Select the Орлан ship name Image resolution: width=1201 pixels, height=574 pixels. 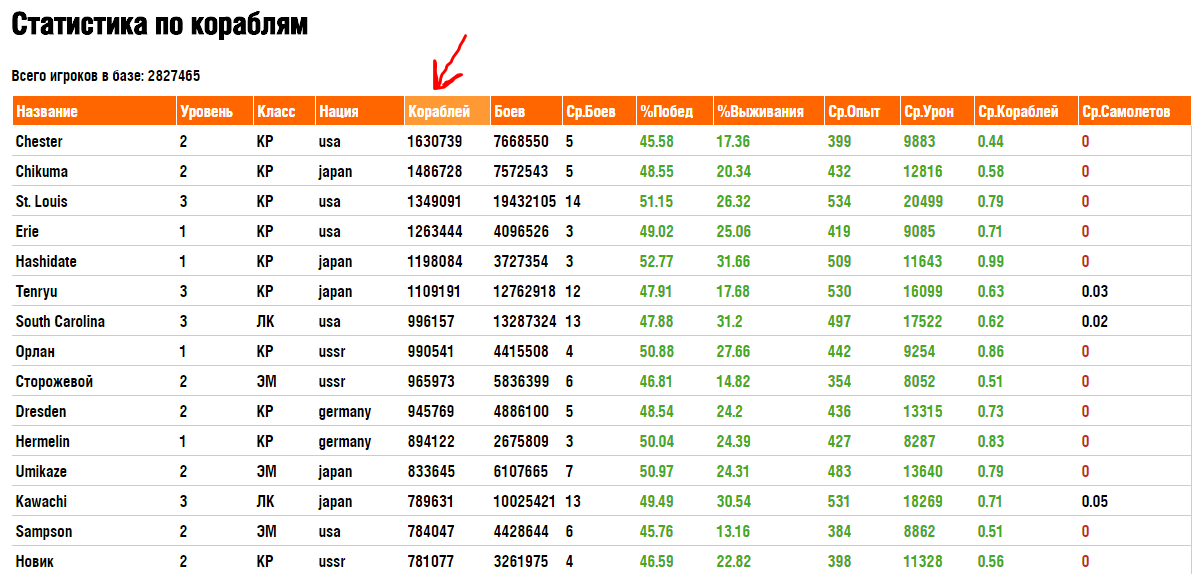pos(35,351)
